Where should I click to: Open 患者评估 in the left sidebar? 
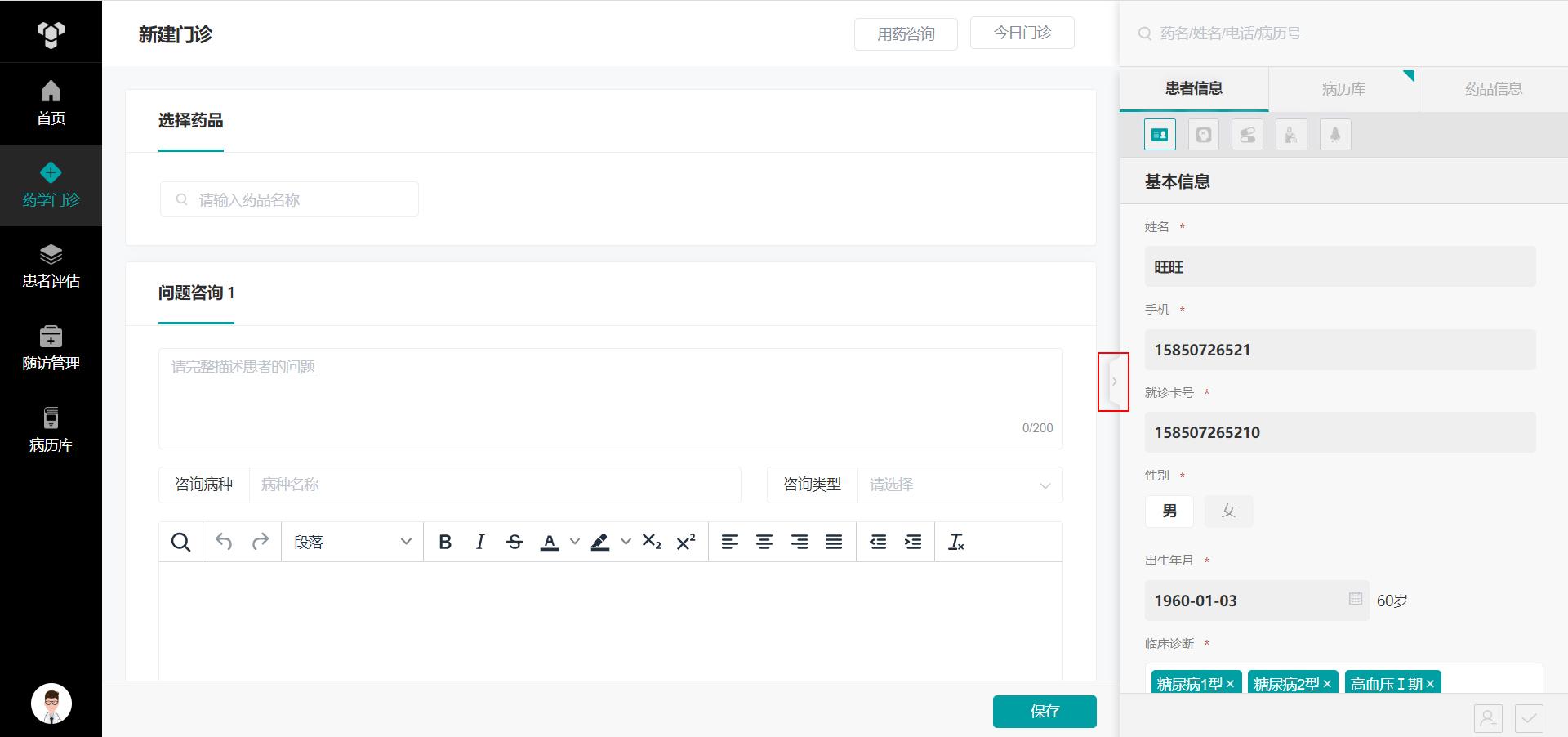(51, 266)
